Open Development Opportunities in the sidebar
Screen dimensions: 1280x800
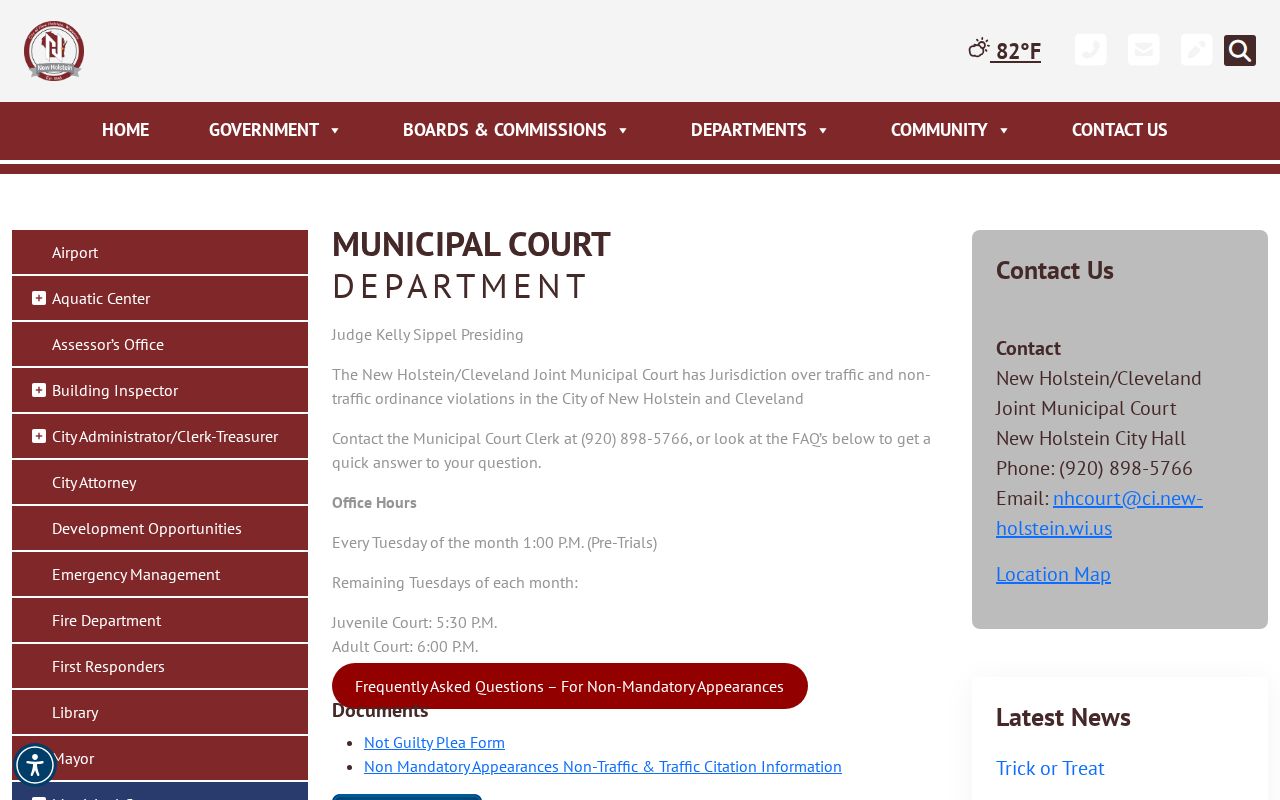pos(160,528)
